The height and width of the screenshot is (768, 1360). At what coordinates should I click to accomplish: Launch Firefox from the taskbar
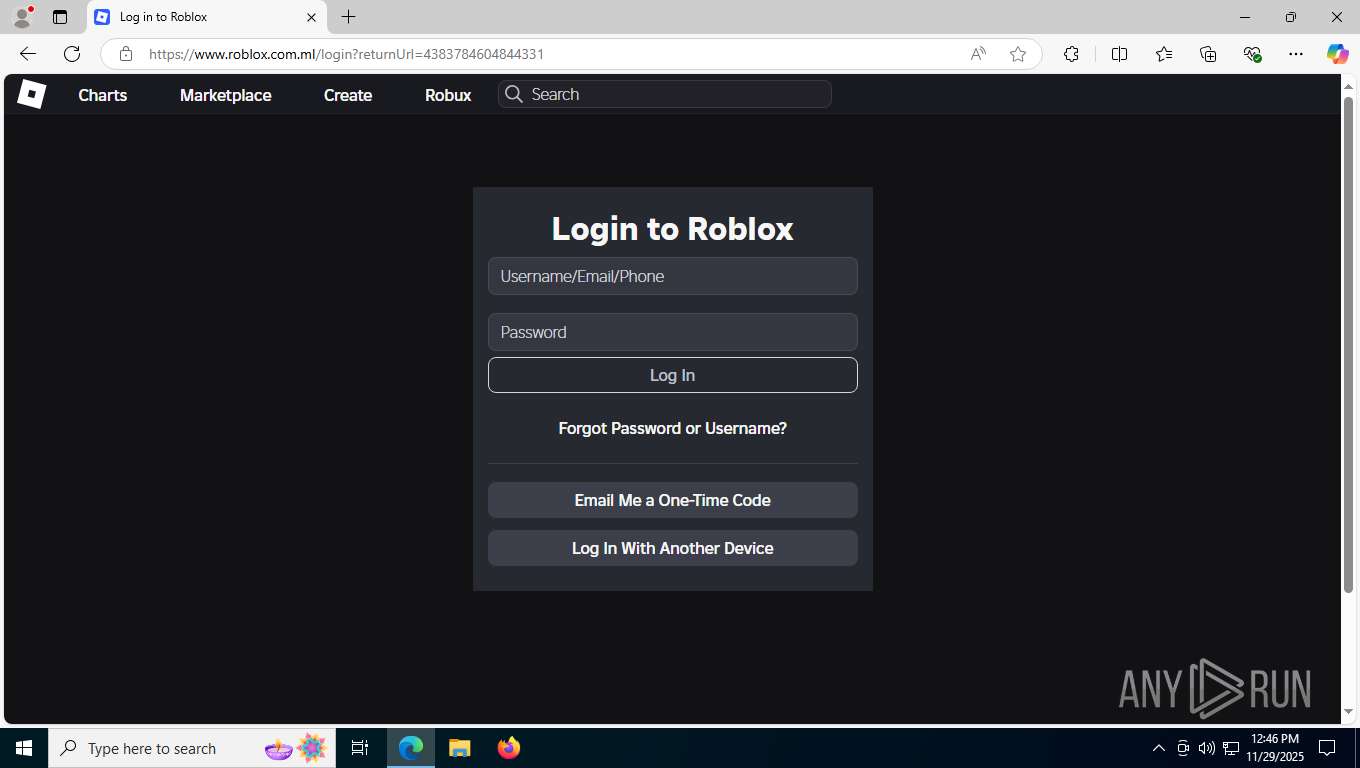(509, 748)
